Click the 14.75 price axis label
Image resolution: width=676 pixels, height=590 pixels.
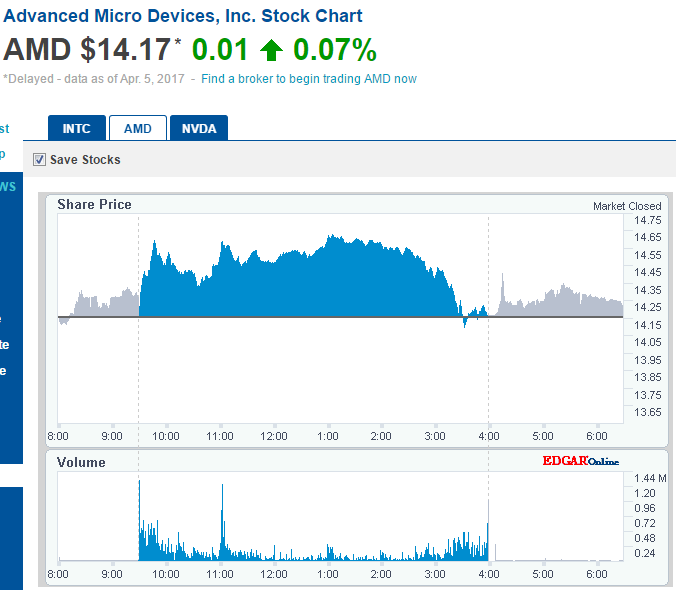(647, 220)
